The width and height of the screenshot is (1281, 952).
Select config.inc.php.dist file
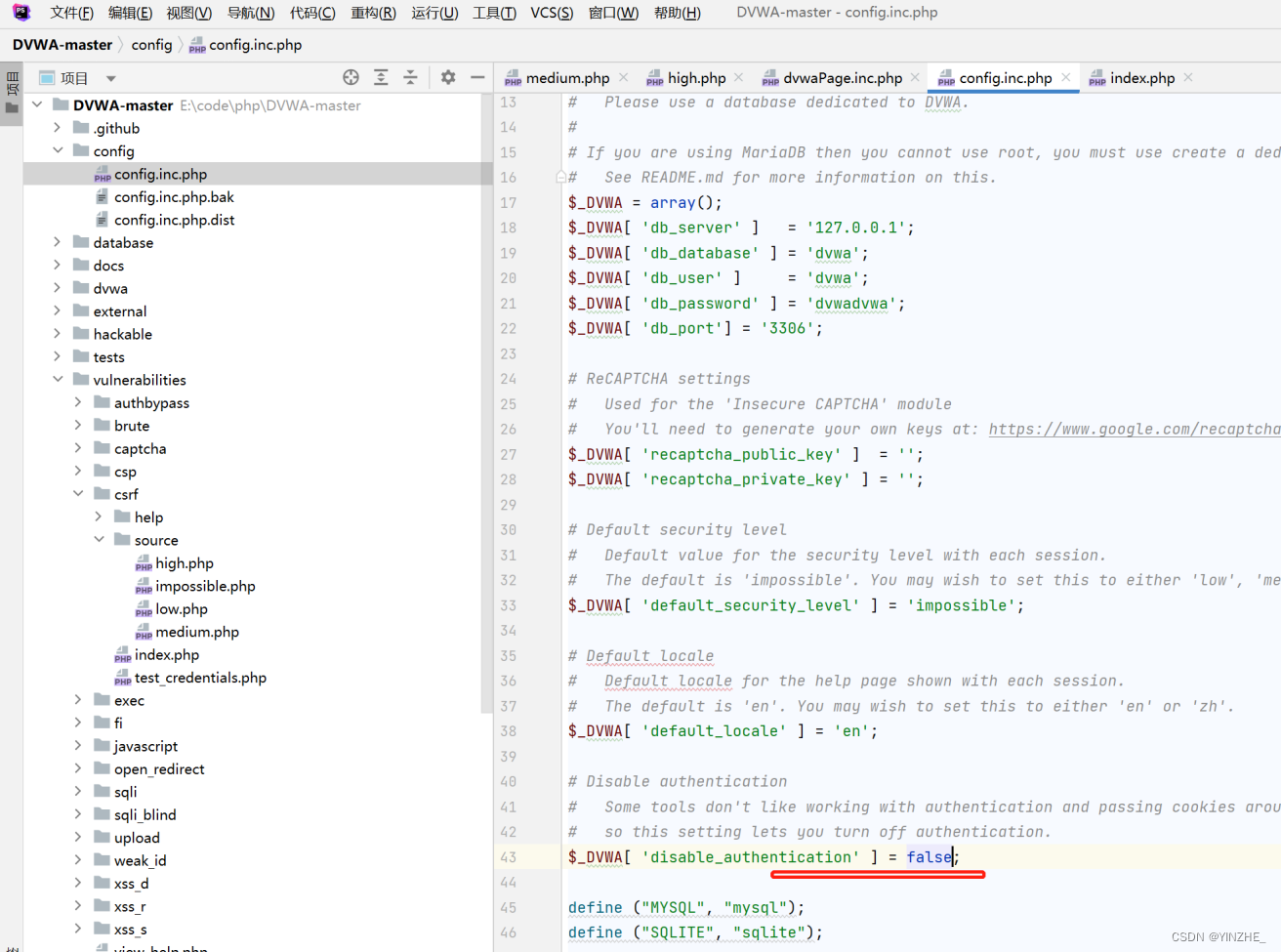pos(174,220)
